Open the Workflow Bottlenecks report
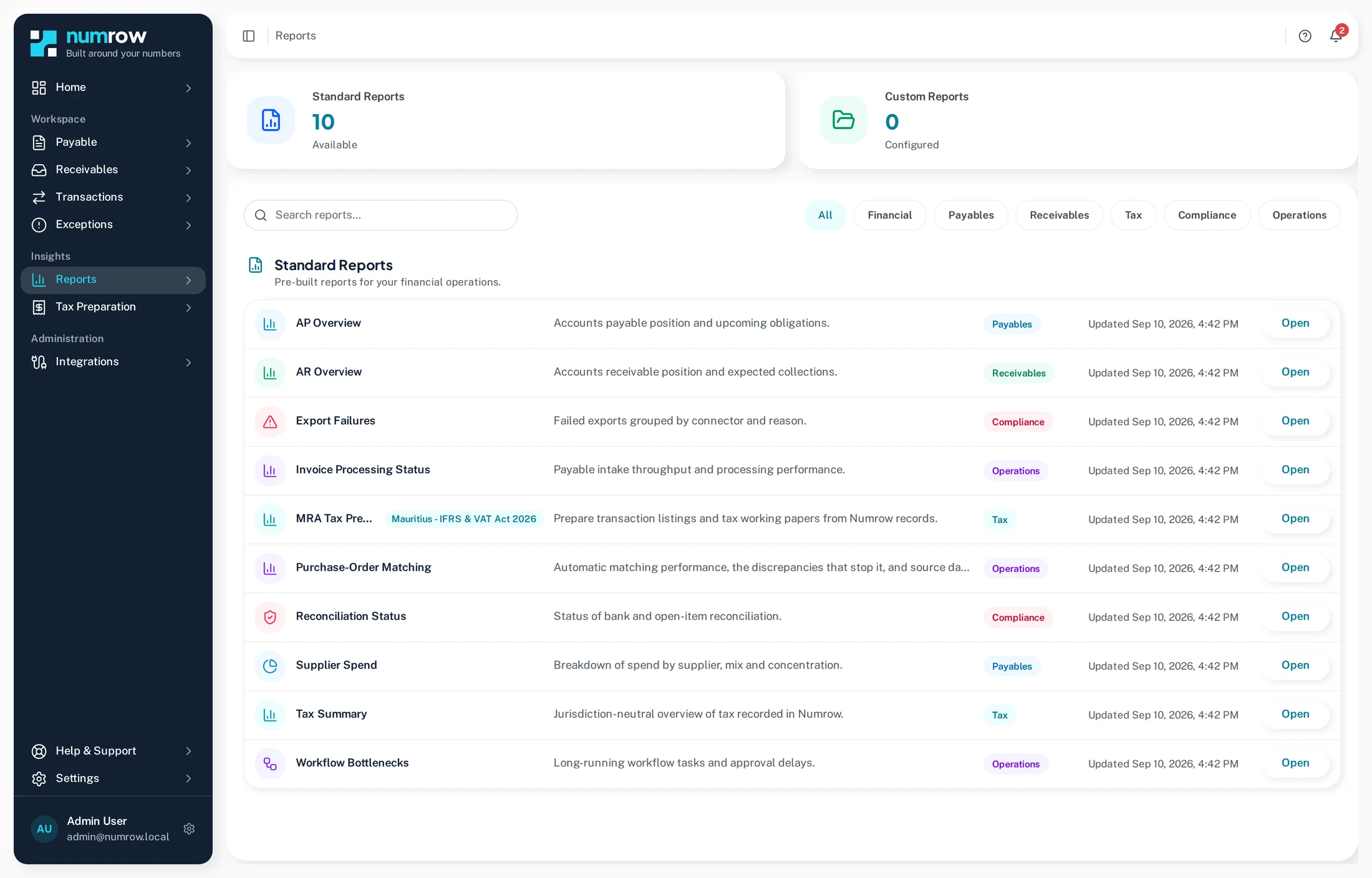Viewport: 1372px width, 878px height. (1295, 763)
